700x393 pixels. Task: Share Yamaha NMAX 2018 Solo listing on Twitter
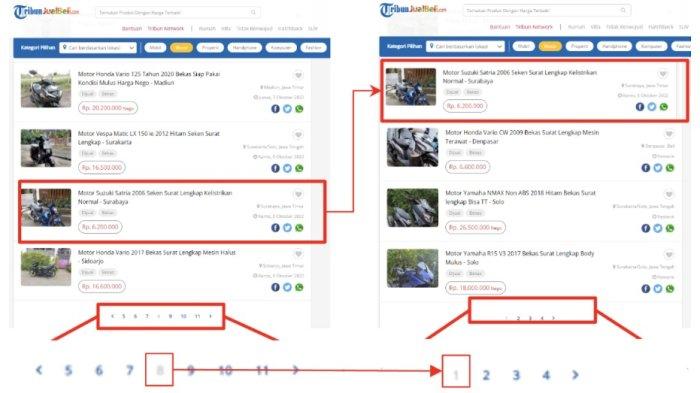pos(658,228)
